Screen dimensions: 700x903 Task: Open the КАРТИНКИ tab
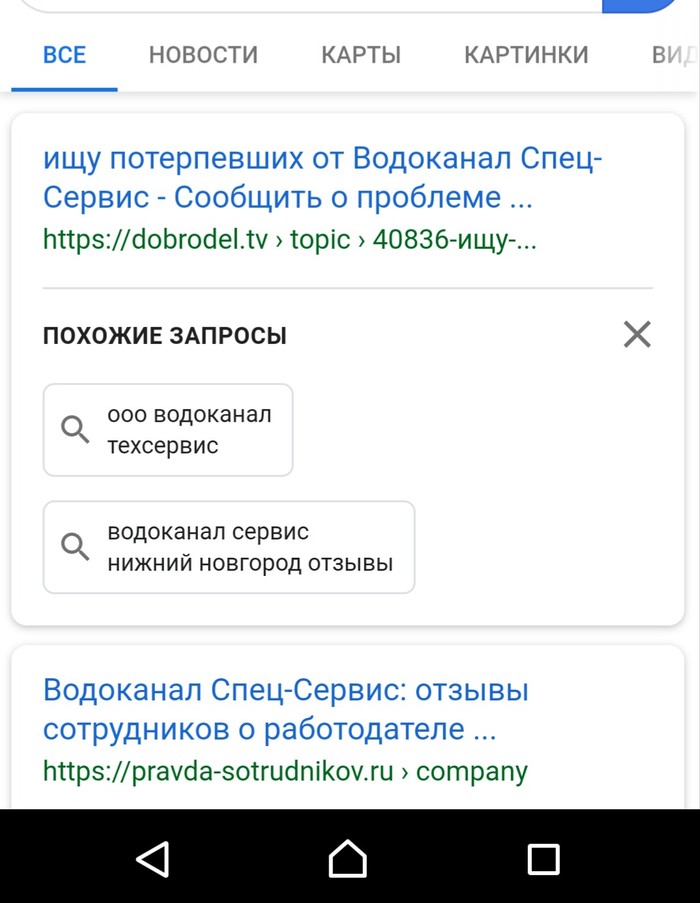[526, 56]
